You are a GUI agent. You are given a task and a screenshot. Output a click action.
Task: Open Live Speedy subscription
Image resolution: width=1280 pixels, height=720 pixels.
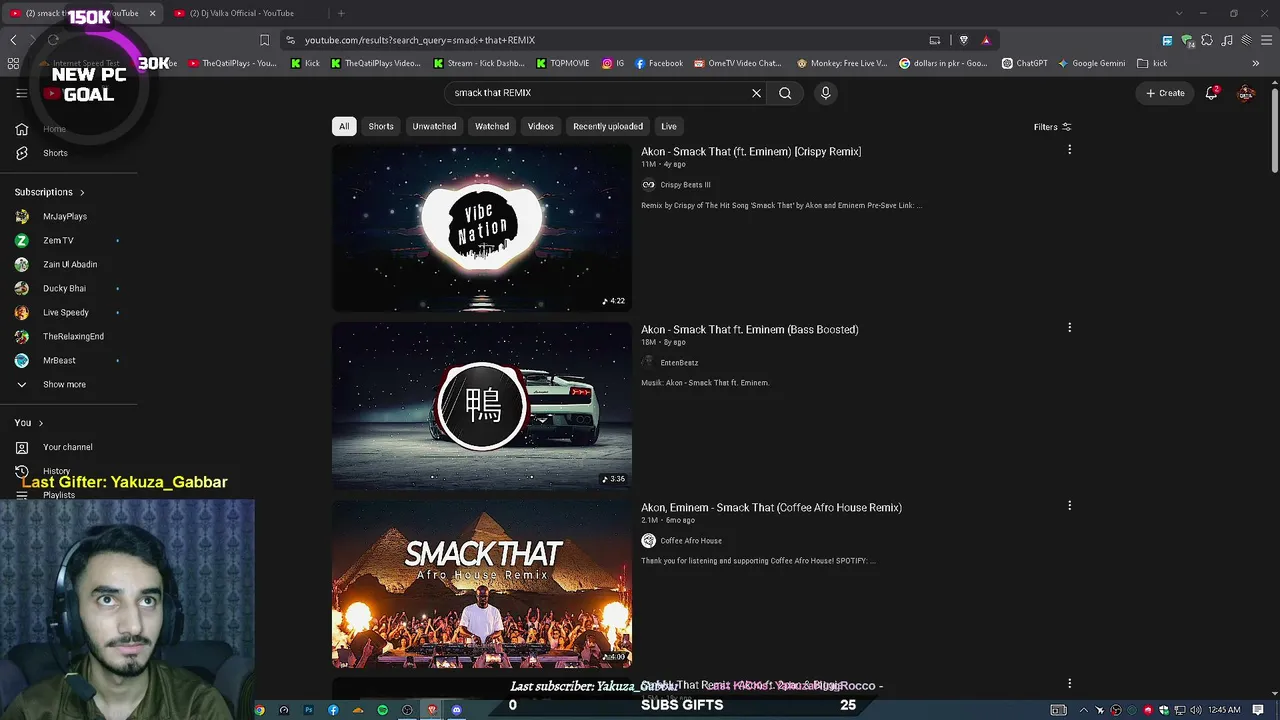pos(66,312)
